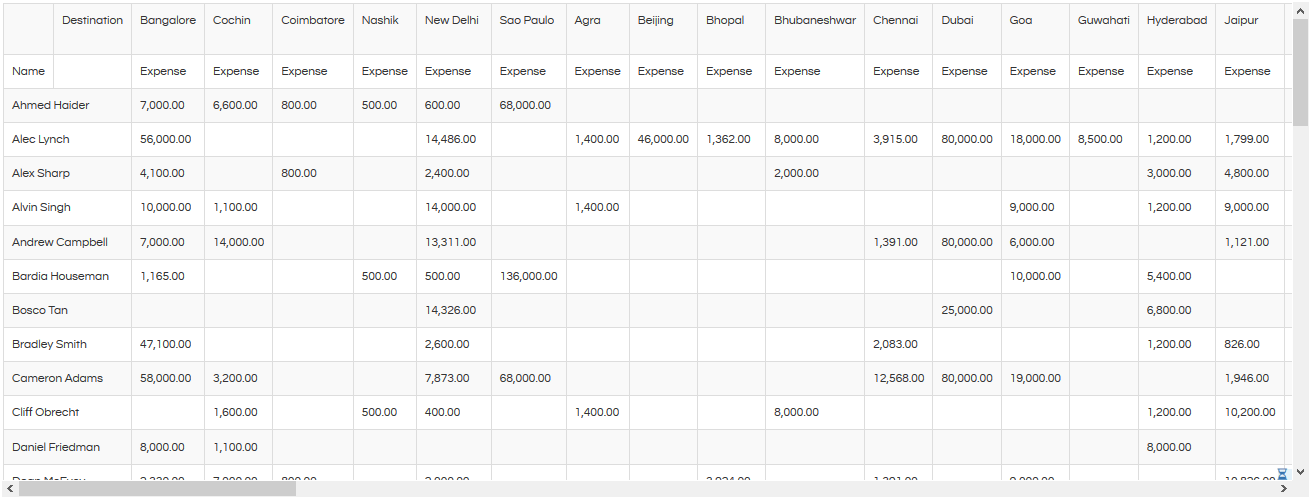1313x501 pixels.
Task: Click the 5,400.00 Hyderabad cell
Action: [x=1177, y=276]
